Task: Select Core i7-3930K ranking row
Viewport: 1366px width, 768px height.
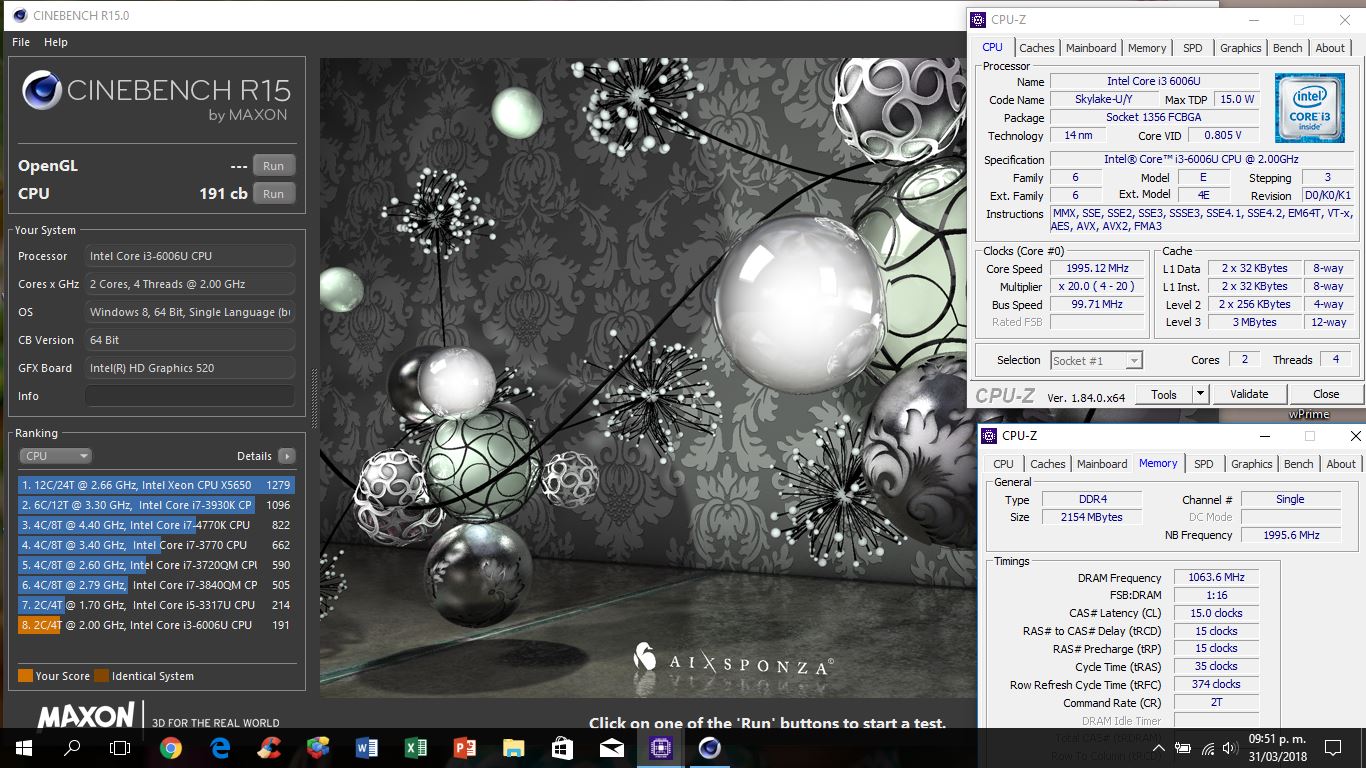Action: point(157,505)
